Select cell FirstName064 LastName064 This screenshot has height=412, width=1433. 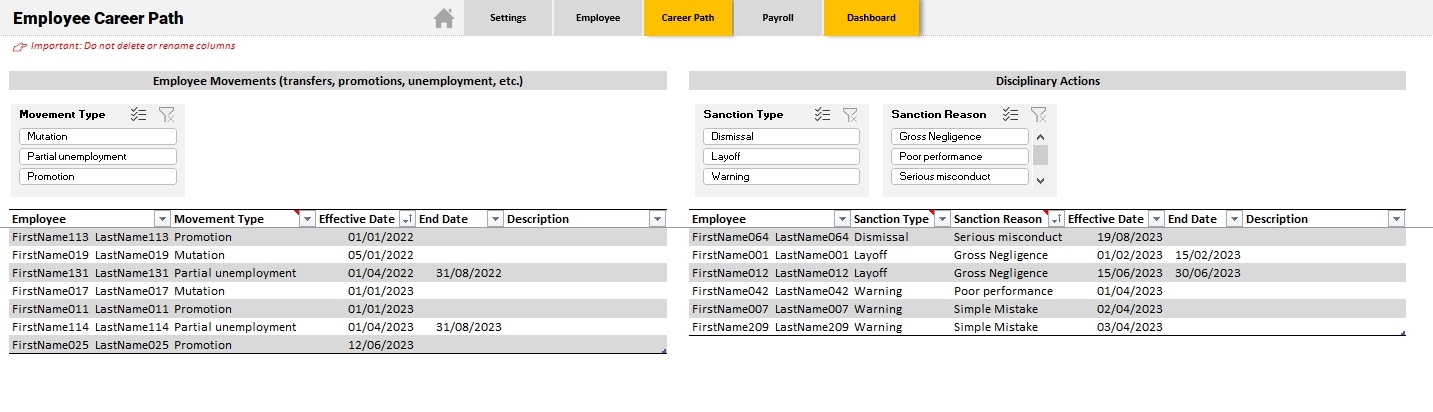(x=770, y=237)
